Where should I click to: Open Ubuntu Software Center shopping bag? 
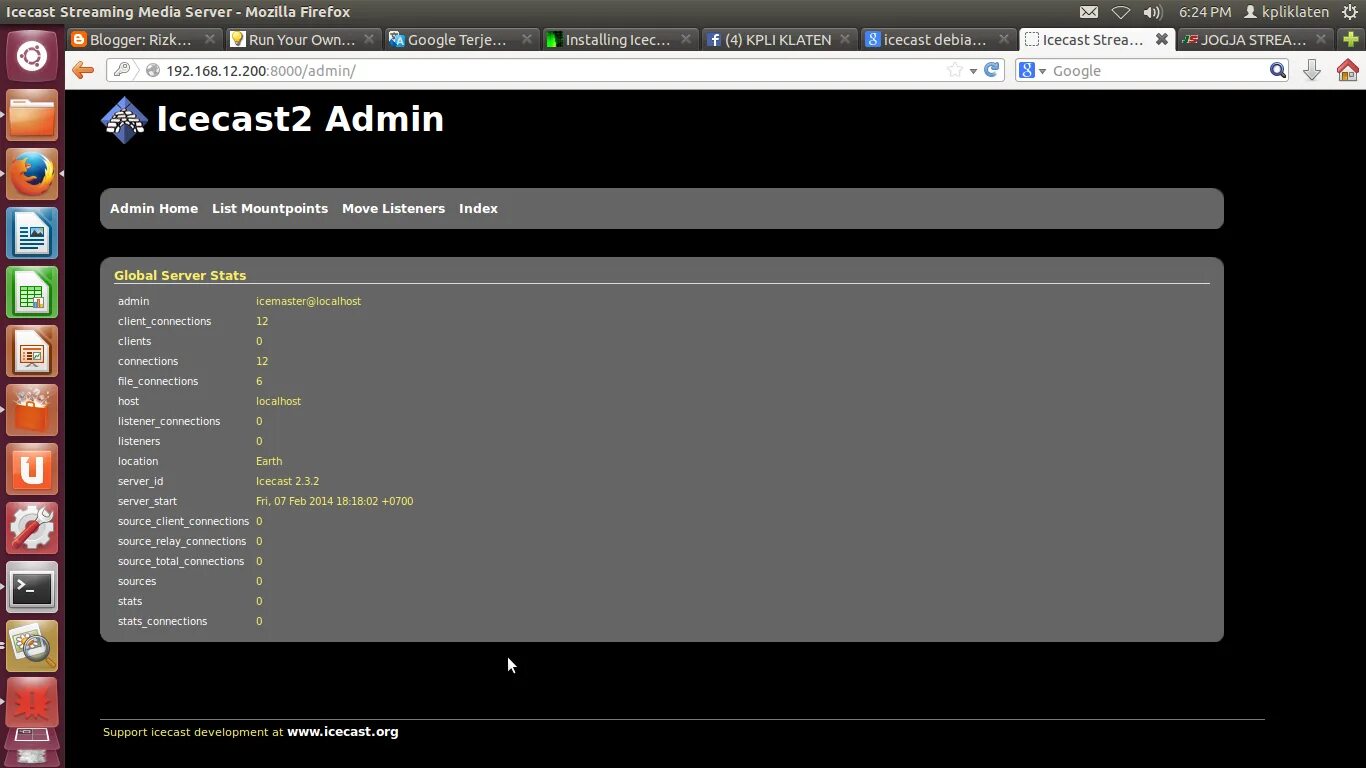(32, 410)
